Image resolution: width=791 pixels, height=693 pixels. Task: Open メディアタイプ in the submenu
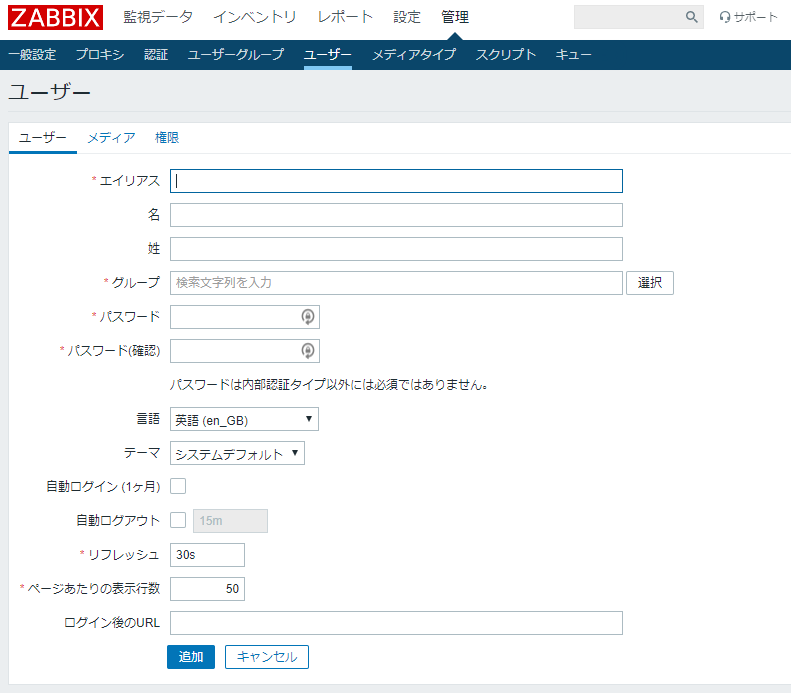click(414, 55)
